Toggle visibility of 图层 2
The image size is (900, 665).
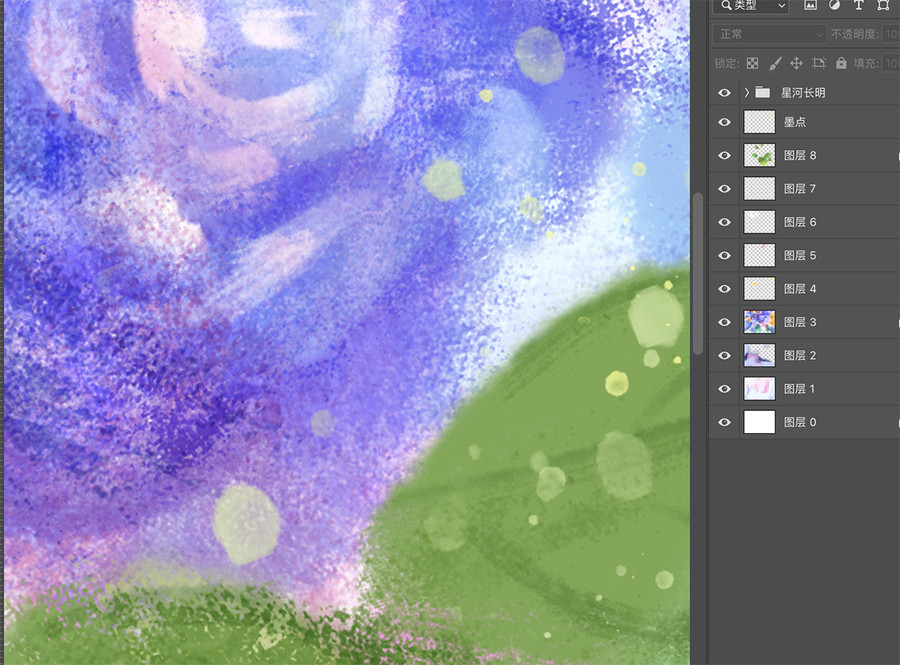point(724,355)
